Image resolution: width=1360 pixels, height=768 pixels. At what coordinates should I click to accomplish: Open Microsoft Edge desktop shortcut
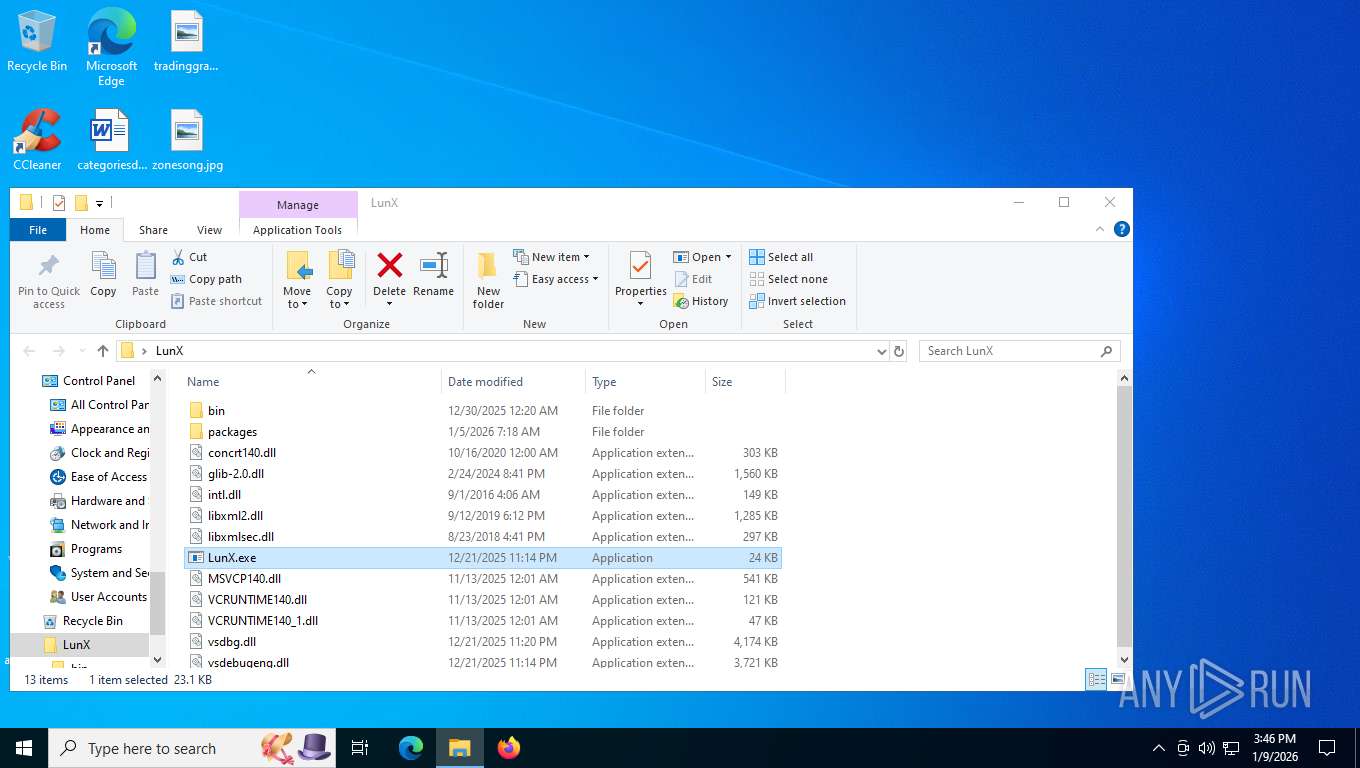coord(111,47)
